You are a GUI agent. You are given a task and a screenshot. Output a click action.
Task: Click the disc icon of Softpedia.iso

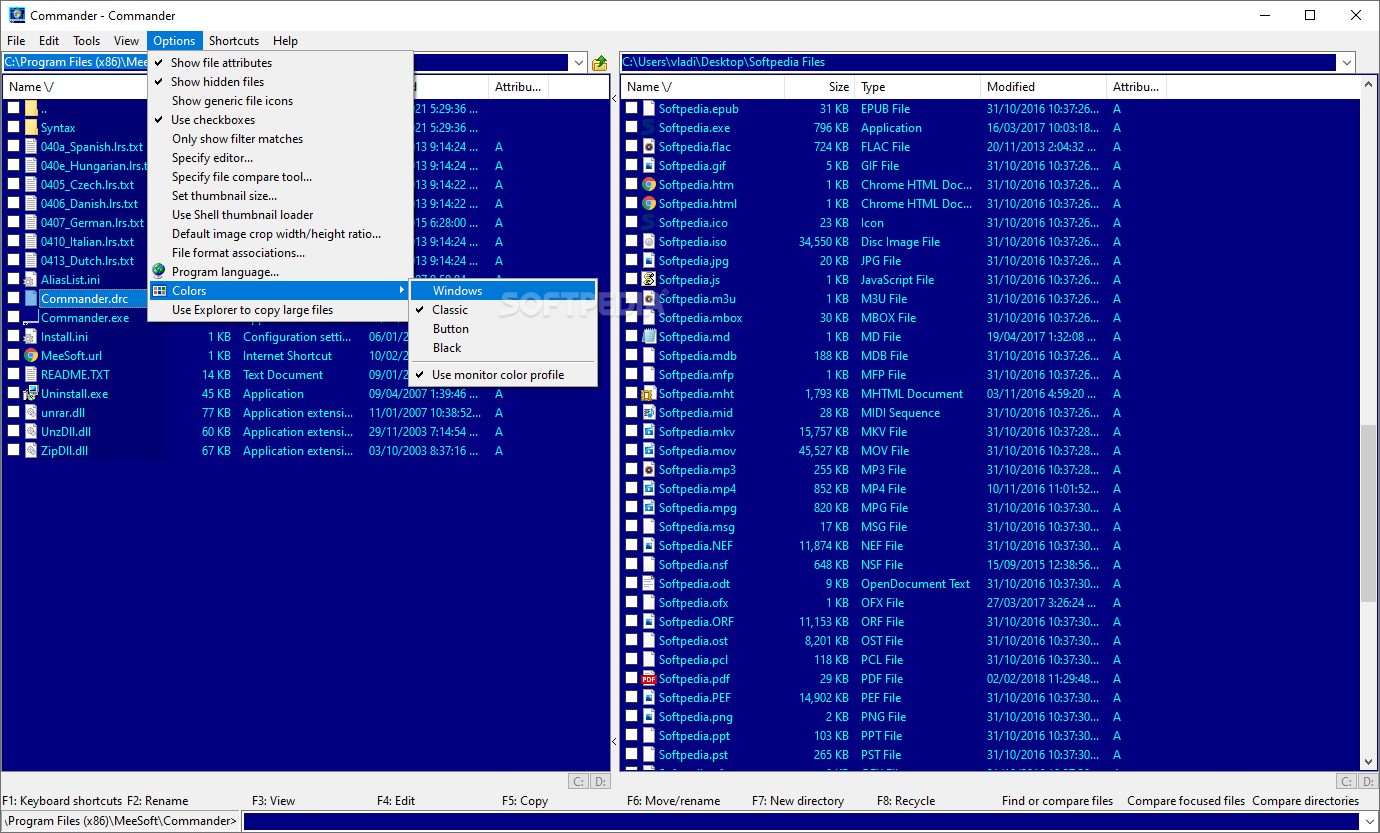649,242
